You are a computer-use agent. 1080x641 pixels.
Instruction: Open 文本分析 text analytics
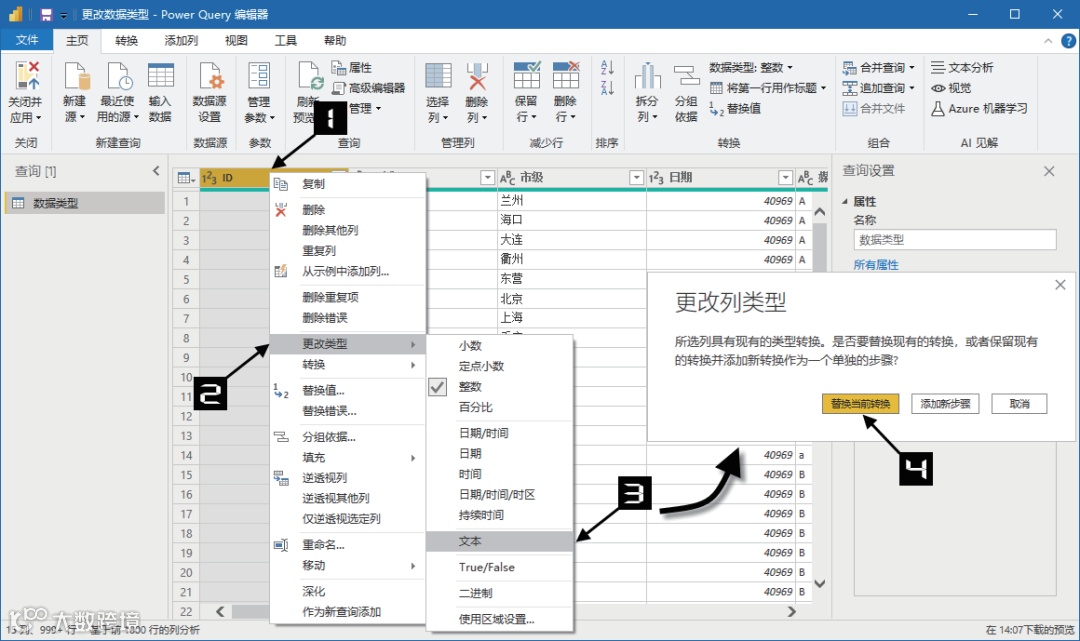(x=962, y=67)
